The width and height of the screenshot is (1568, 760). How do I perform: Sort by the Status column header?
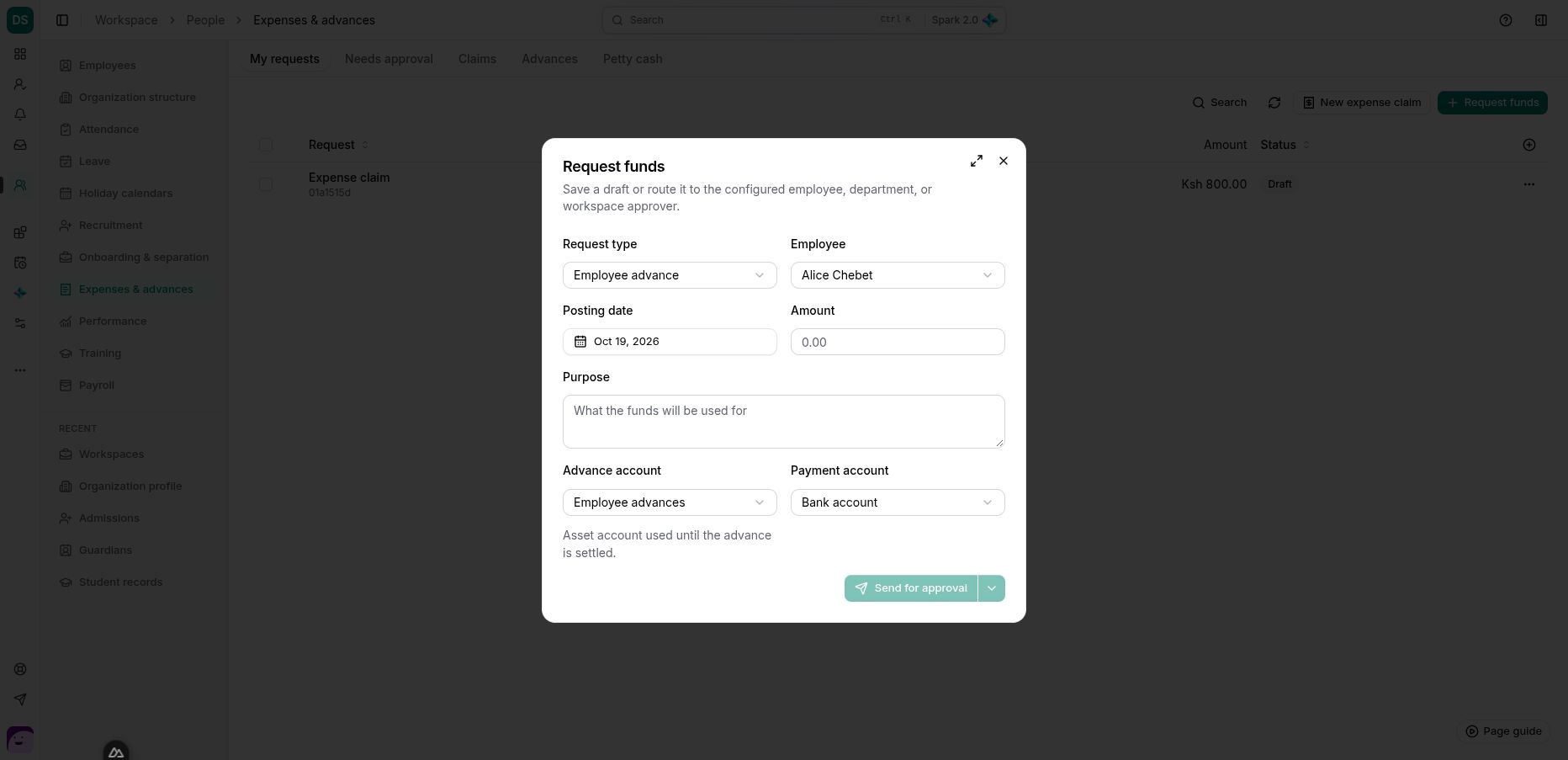point(1285,145)
